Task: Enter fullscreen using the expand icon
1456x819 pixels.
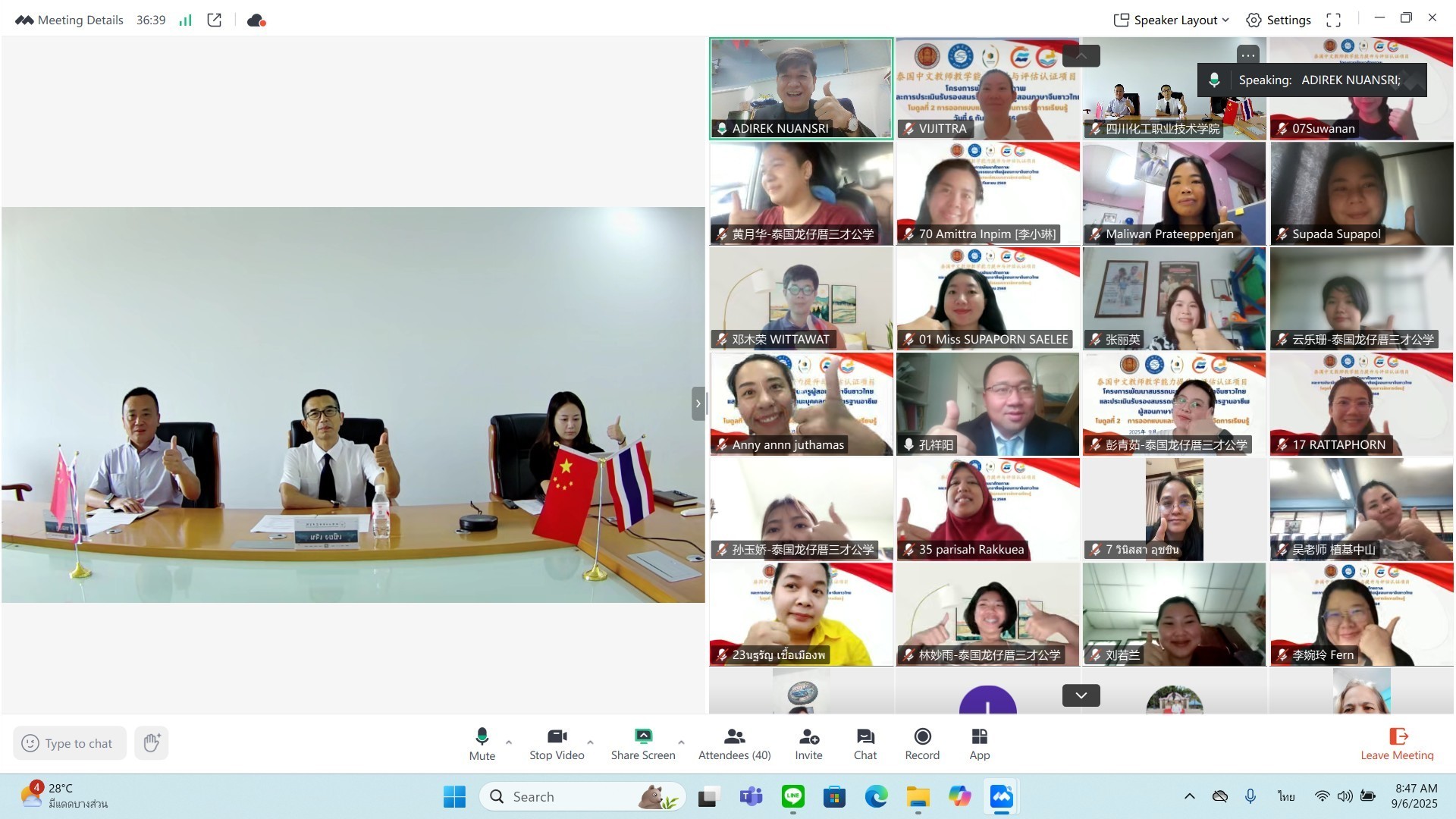Action: click(x=1333, y=20)
